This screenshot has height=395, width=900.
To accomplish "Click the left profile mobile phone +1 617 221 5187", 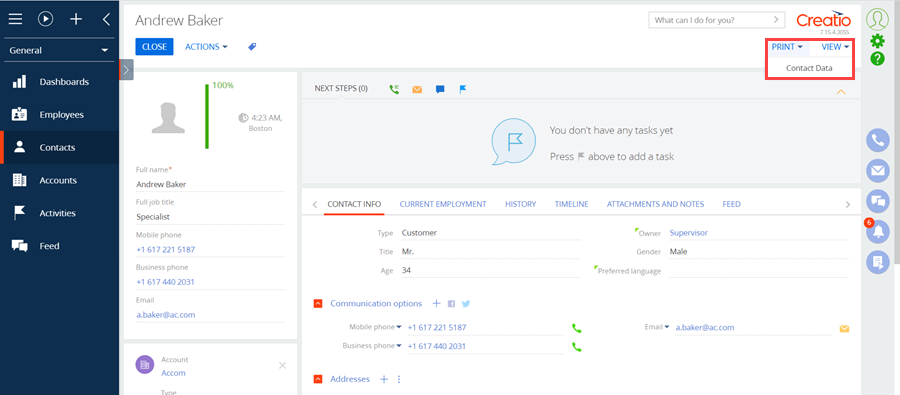I will [x=165, y=250].
